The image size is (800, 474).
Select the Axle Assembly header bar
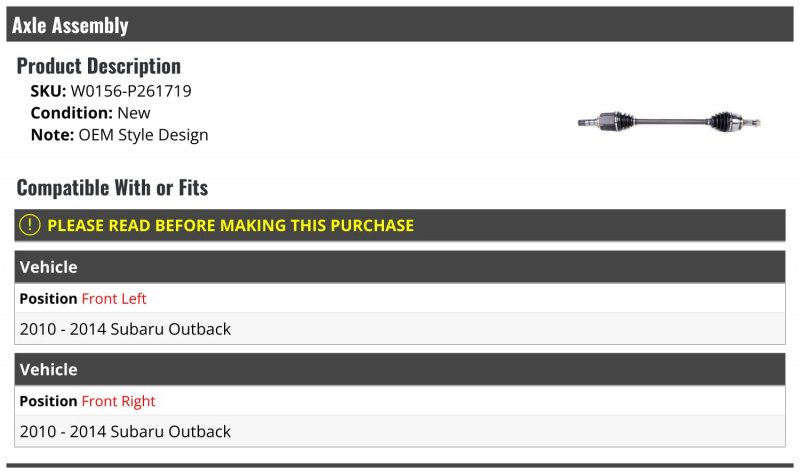pyautogui.click(x=400, y=25)
